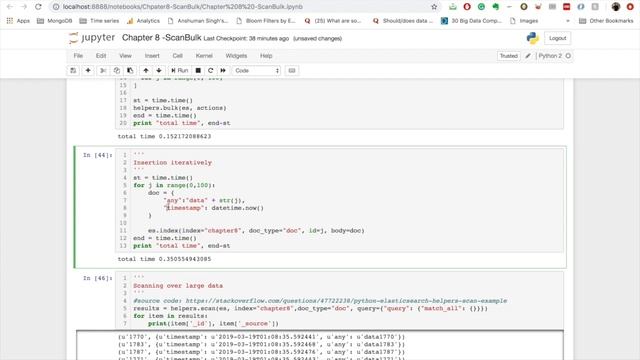The image size is (640, 360).
Task: Click the Logout button
Action: (x=558, y=38)
